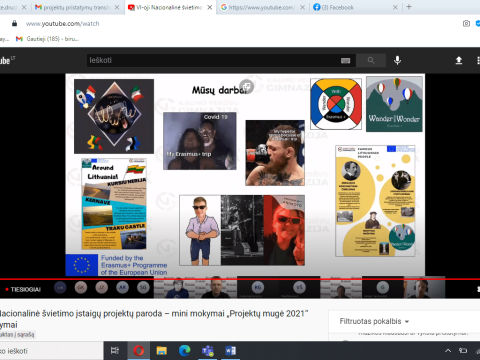The width and height of the screenshot is (480, 360).
Task: Show hidden icons with the tray chevron
Action: tap(448, 351)
